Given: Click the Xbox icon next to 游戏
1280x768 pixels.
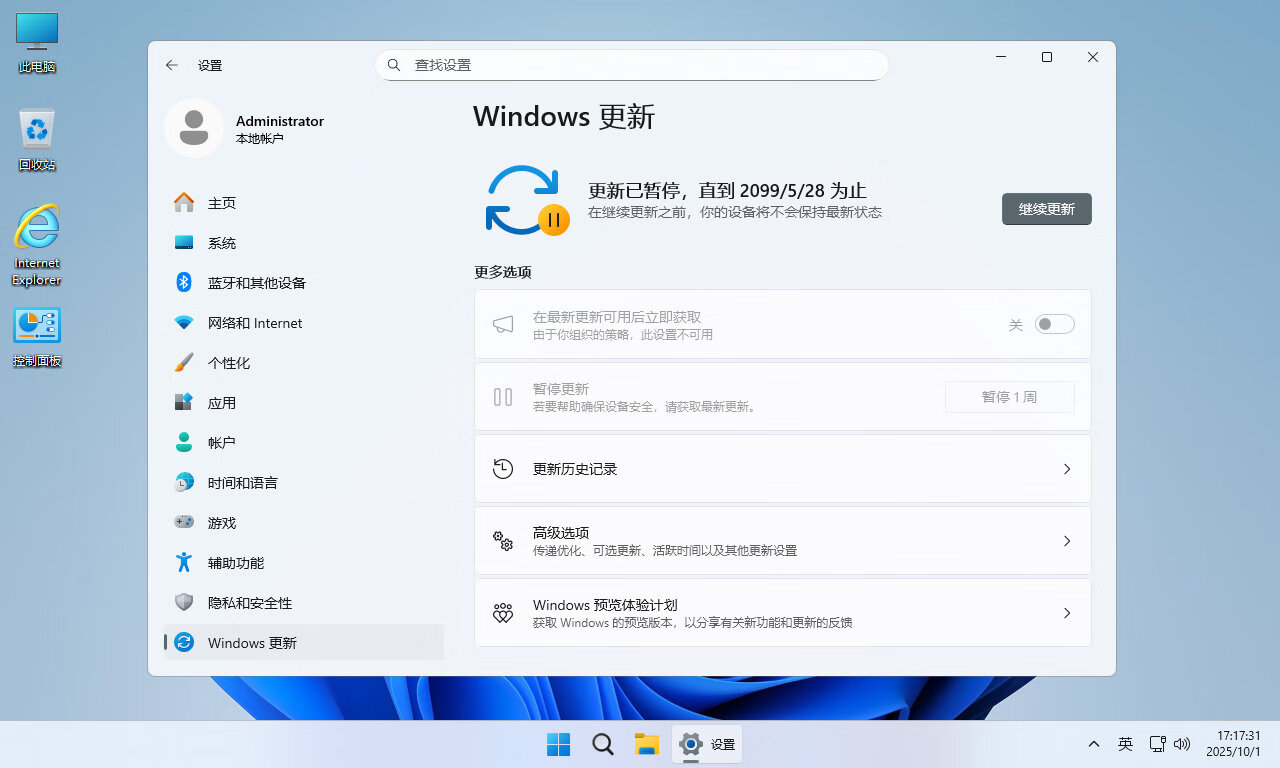Looking at the screenshot, I should tap(184, 522).
